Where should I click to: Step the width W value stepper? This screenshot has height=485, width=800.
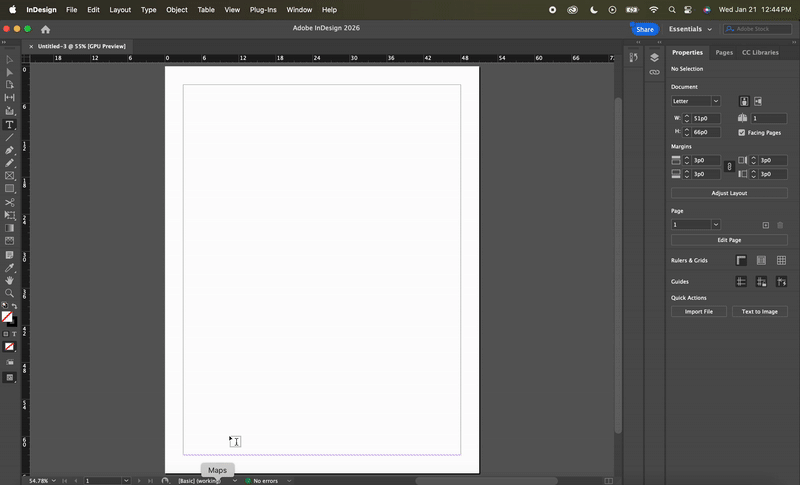(x=687, y=118)
